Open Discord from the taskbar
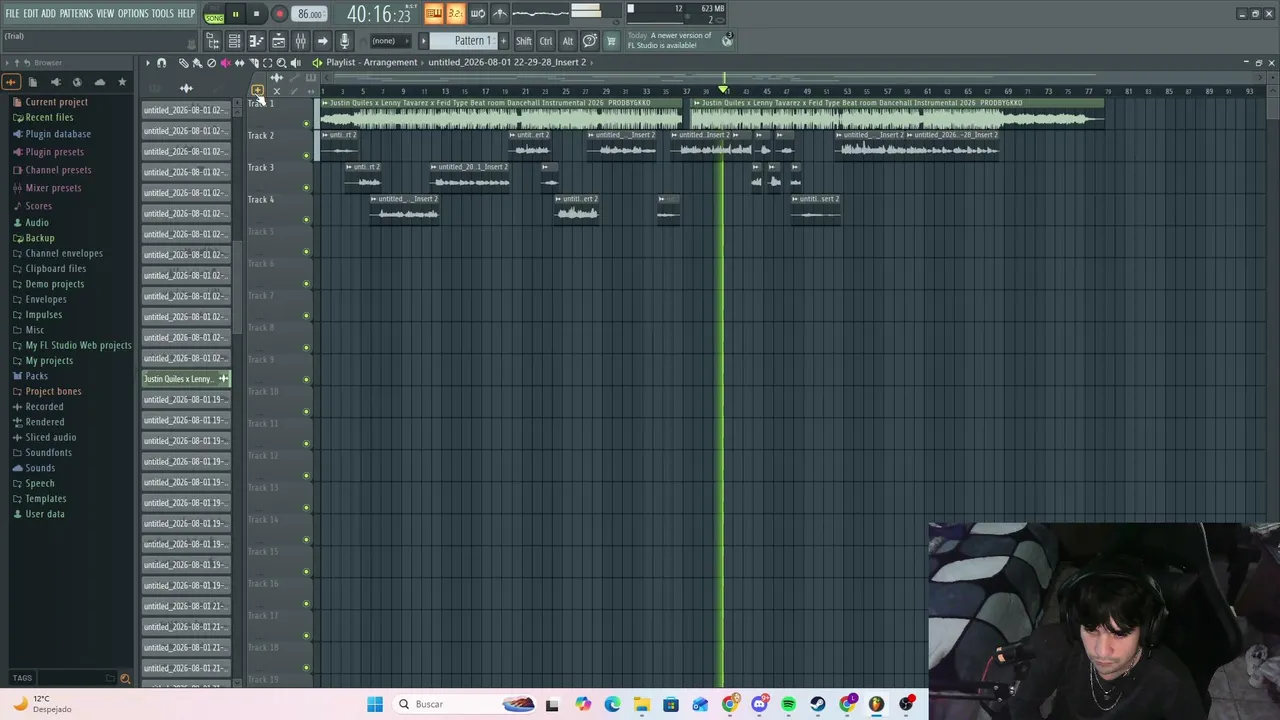 (759, 704)
